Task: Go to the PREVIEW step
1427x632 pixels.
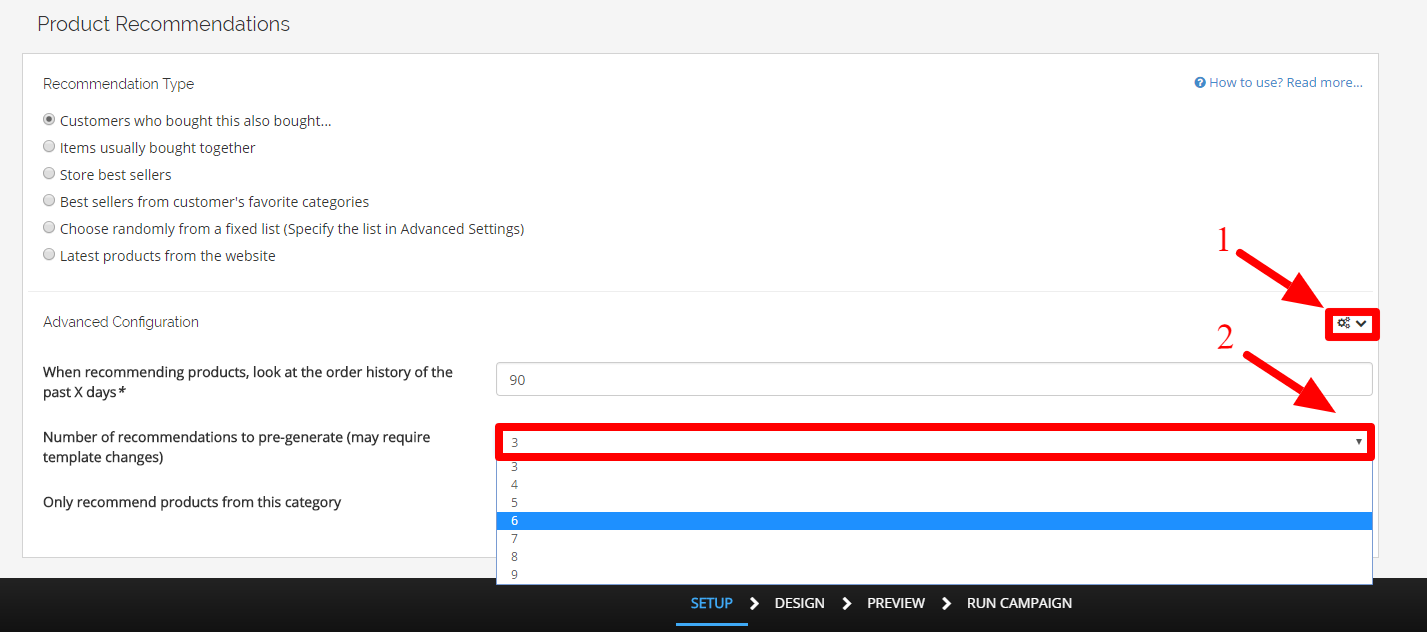Action: [x=896, y=603]
